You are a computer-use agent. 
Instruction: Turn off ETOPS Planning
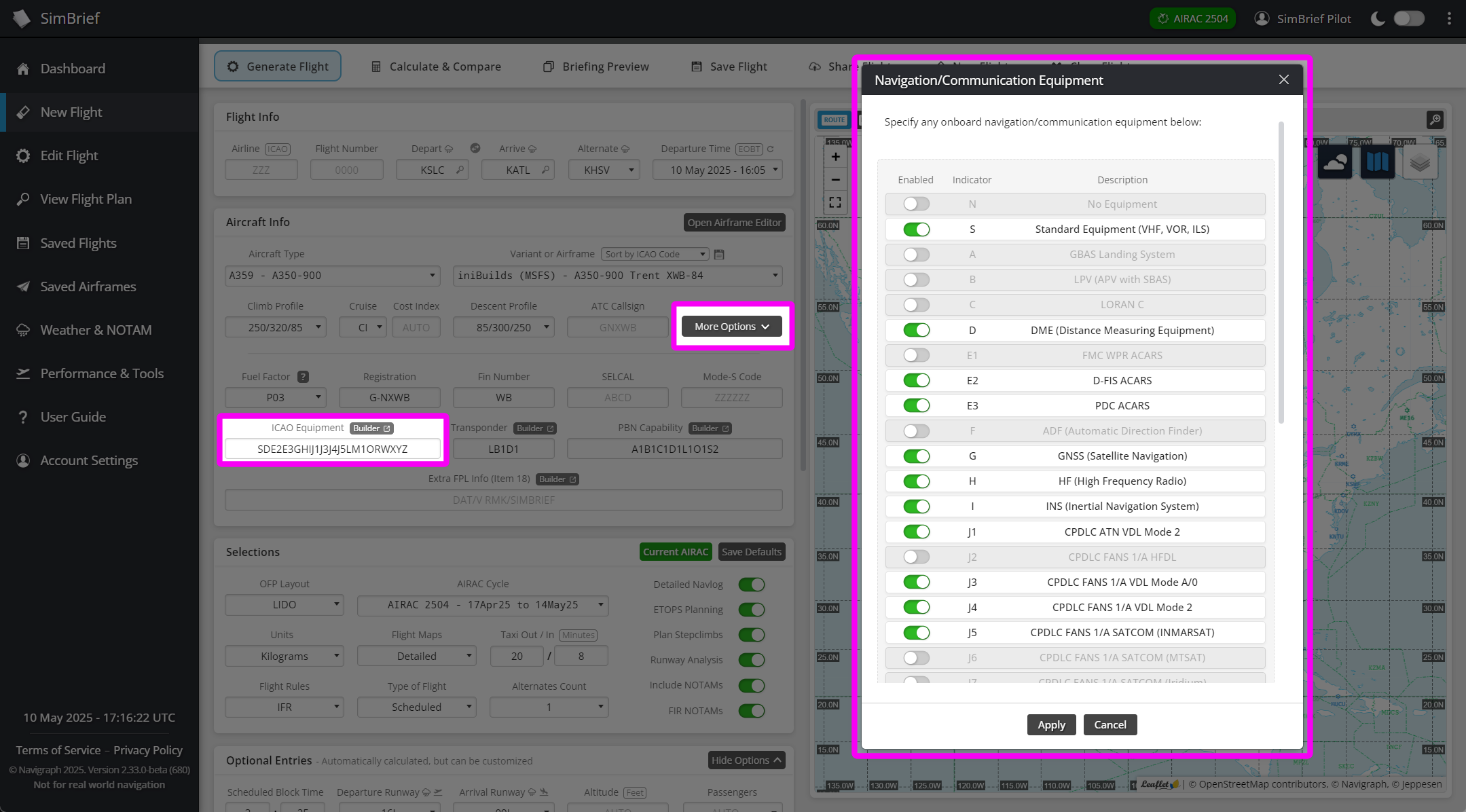(x=751, y=609)
